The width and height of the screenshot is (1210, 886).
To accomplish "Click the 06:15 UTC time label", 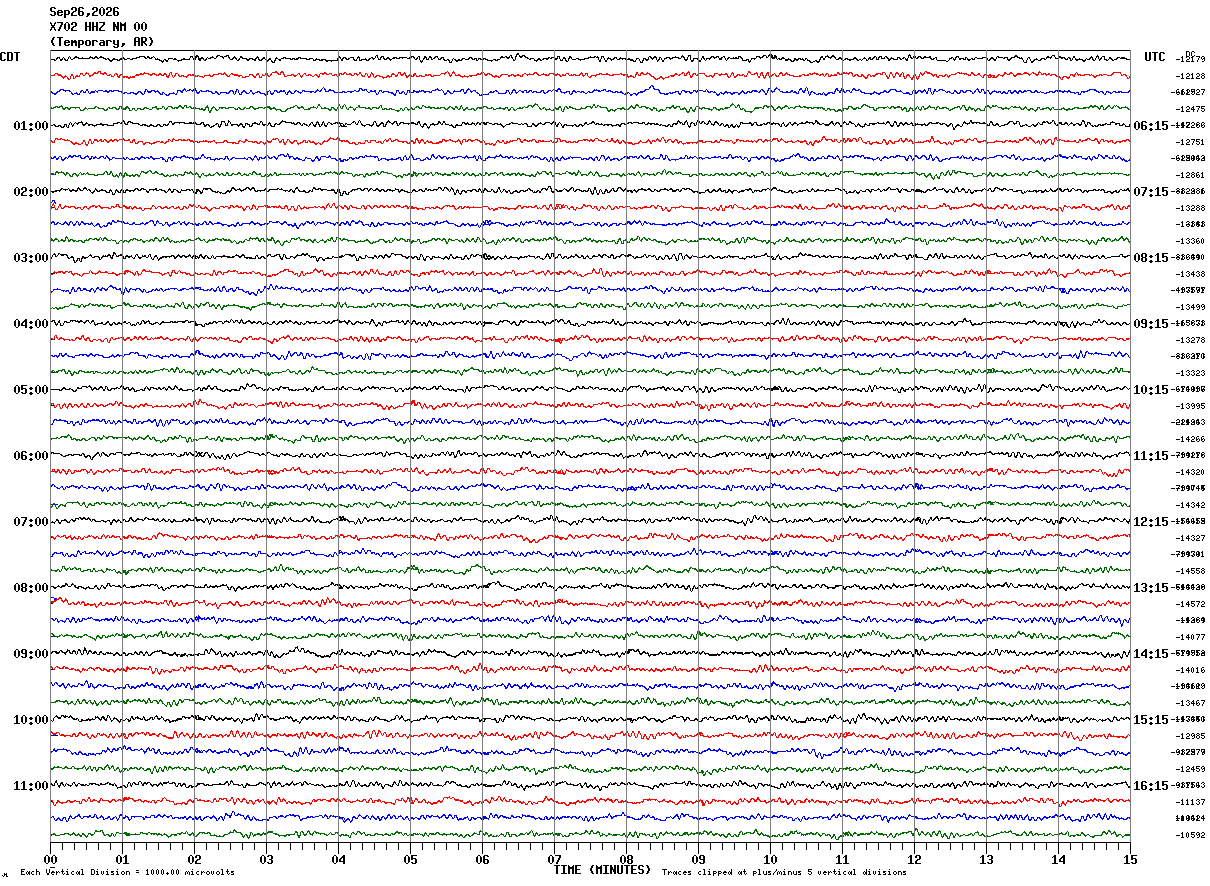I will 1150,126.
